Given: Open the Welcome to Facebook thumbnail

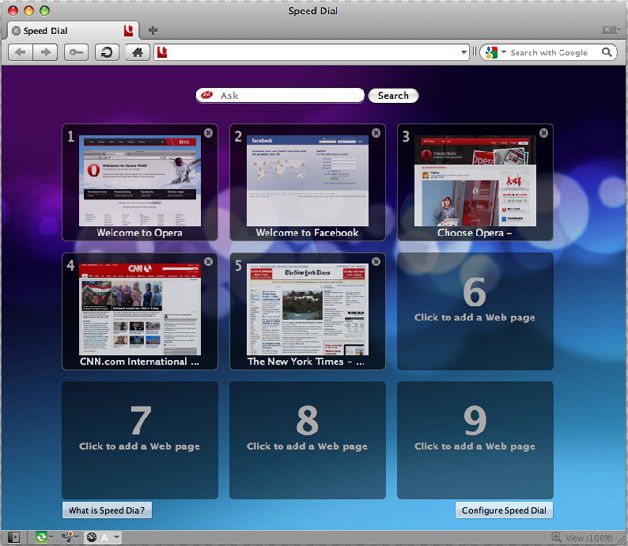Looking at the screenshot, I should (308, 181).
